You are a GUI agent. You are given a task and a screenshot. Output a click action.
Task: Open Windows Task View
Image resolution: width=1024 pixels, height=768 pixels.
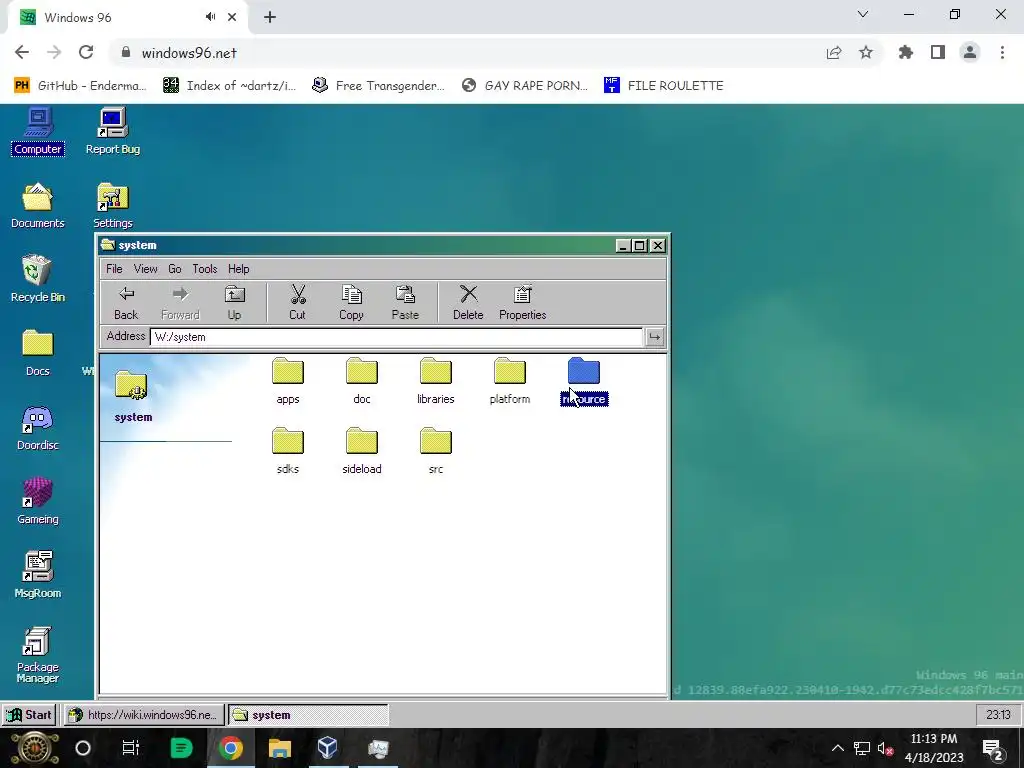point(131,748)
